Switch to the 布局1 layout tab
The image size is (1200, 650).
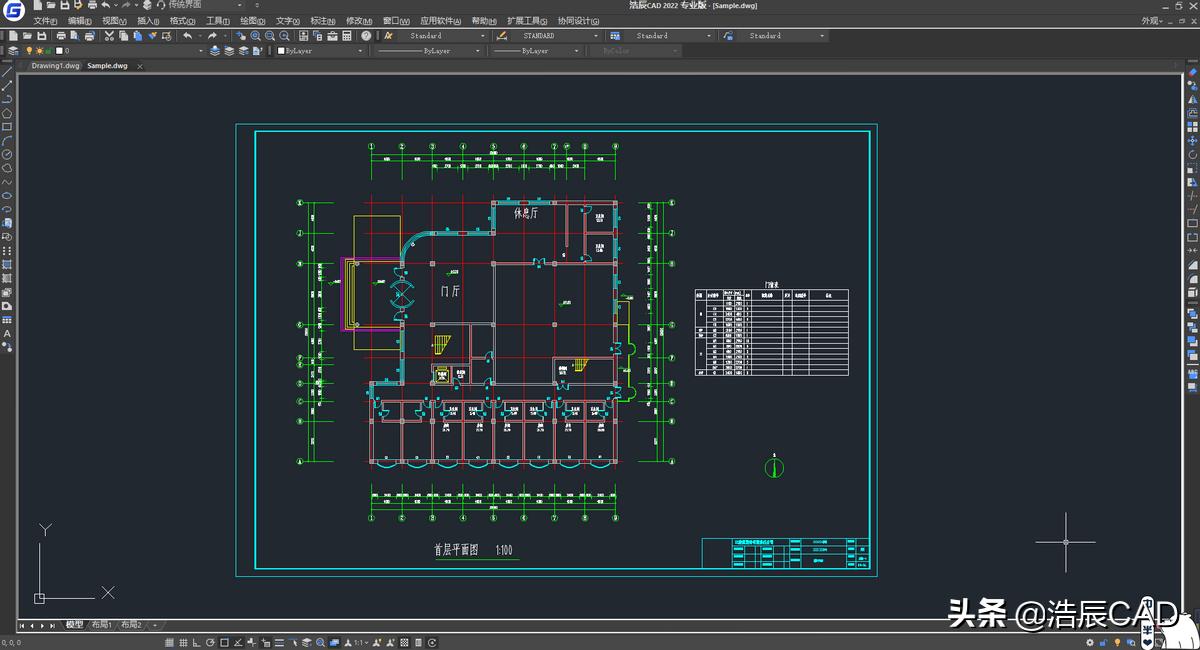(102, 625)
